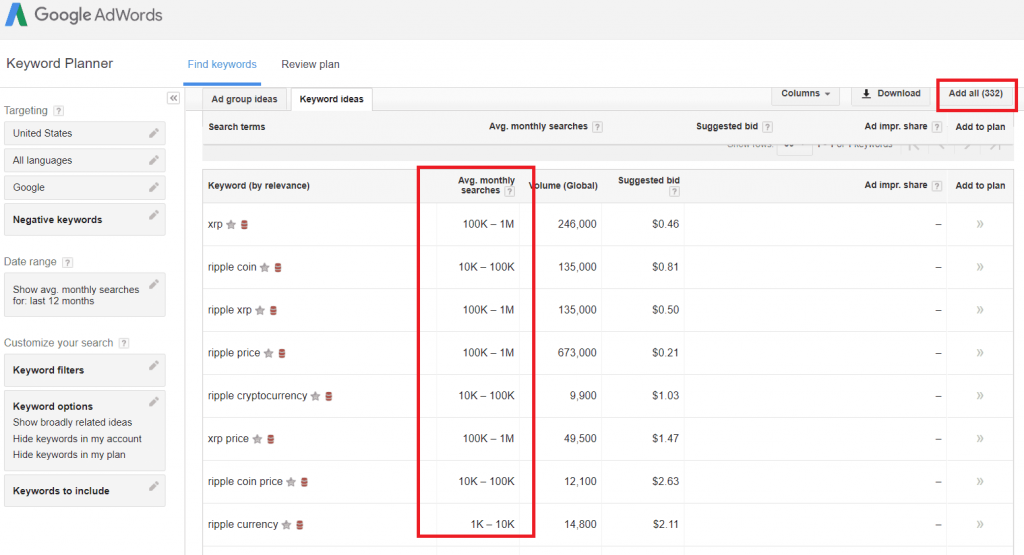Add ripple coin to plan arrow

click(980, 267)
